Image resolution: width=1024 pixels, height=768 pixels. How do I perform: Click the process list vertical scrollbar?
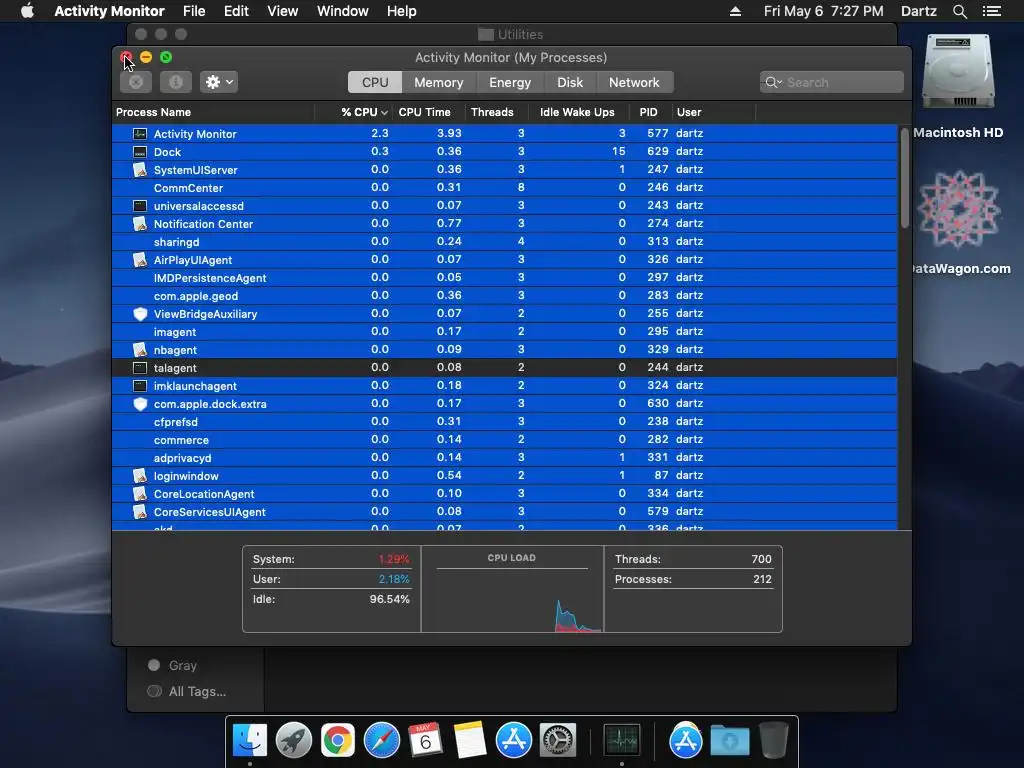pos(904,178)
